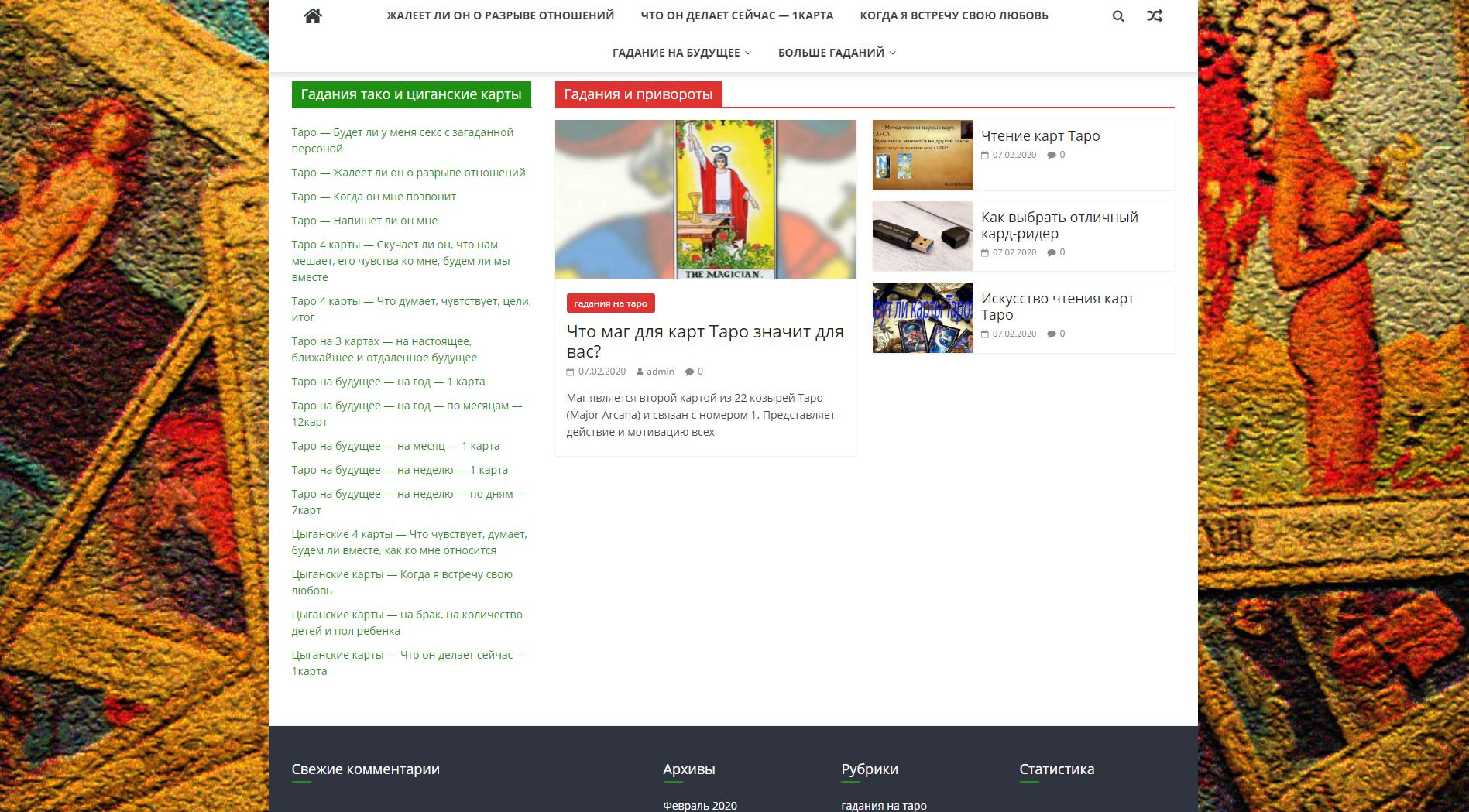Open the Чтение карт Таро thumbnail
This screenshot has height=812, width=1469.
tap(923, 155)
